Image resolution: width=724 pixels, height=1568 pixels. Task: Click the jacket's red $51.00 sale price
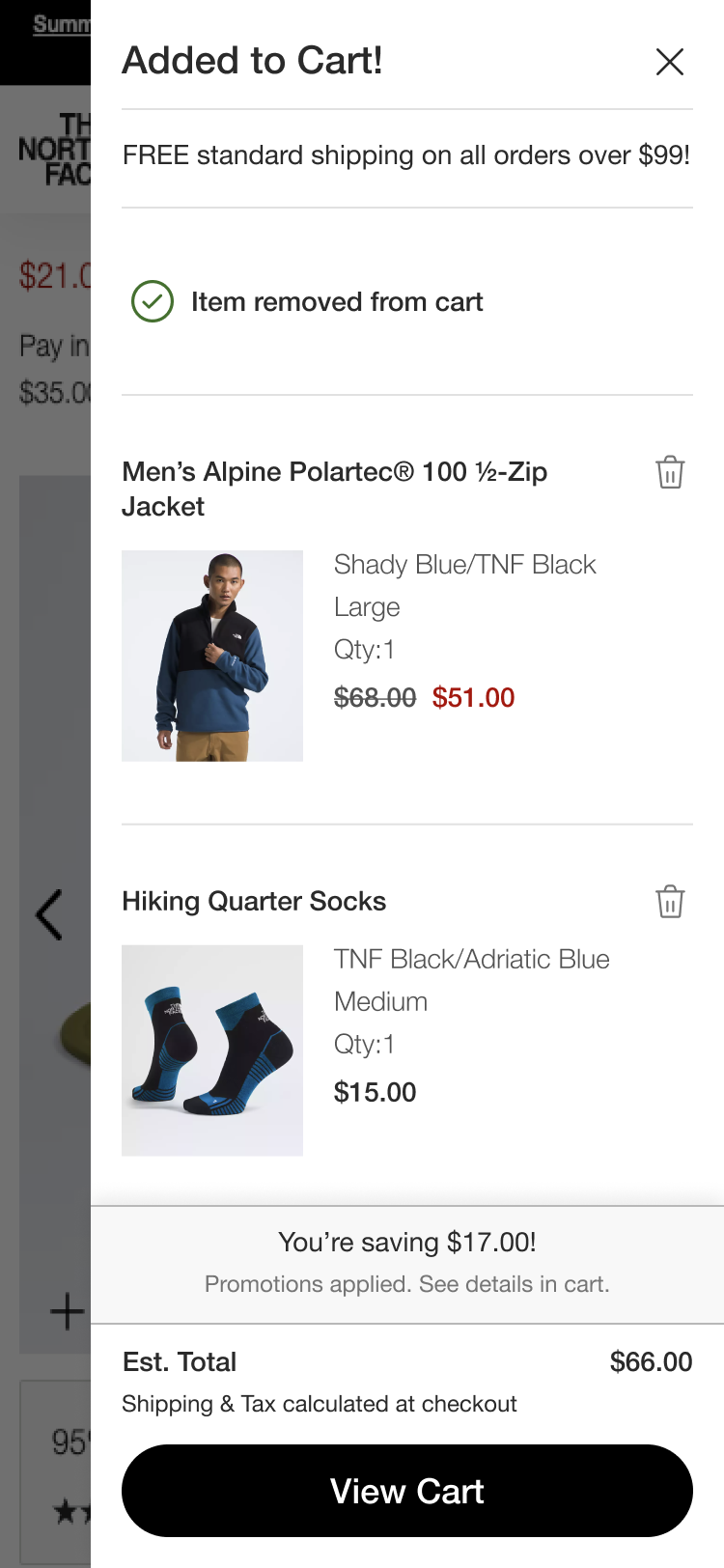pos(473,697)
